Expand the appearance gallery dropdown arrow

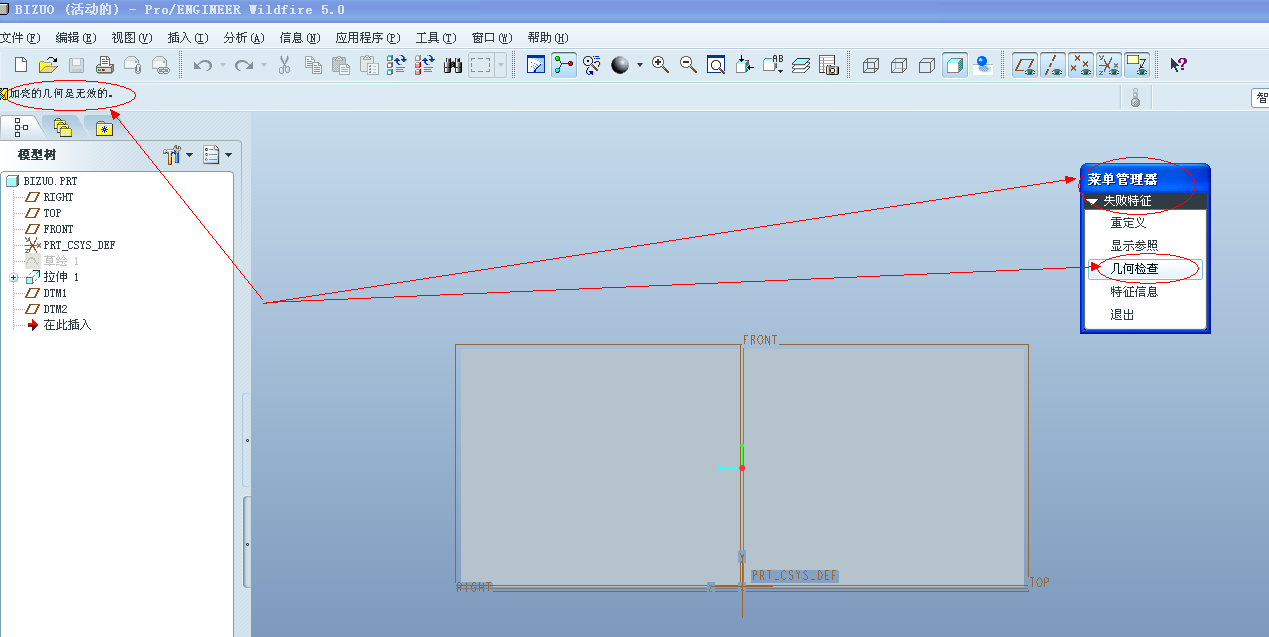[x=640, y=65]
